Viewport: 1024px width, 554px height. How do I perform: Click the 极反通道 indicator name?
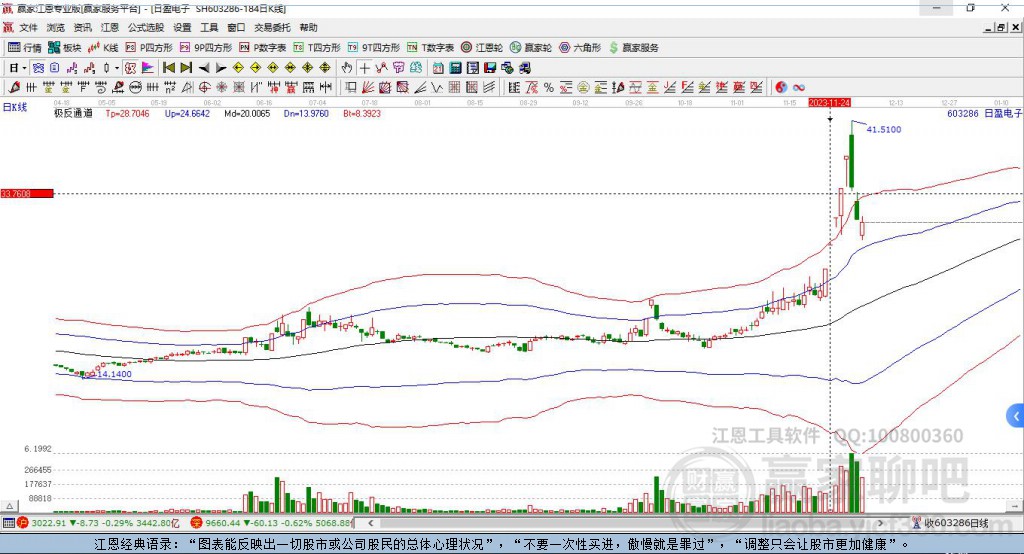pyautogui.click(x=73, y=114)
